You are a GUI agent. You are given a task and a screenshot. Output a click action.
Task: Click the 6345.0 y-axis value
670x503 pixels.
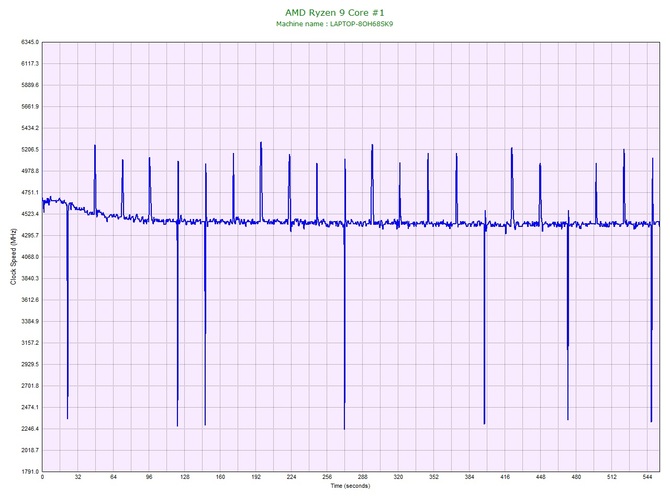click(x=30, y=42)
